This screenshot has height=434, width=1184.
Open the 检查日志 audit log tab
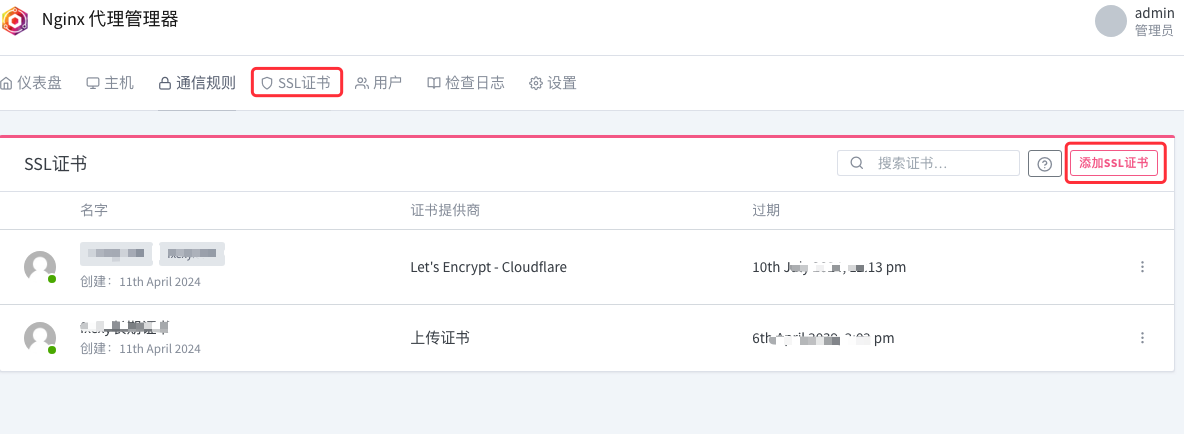[466, 83]
